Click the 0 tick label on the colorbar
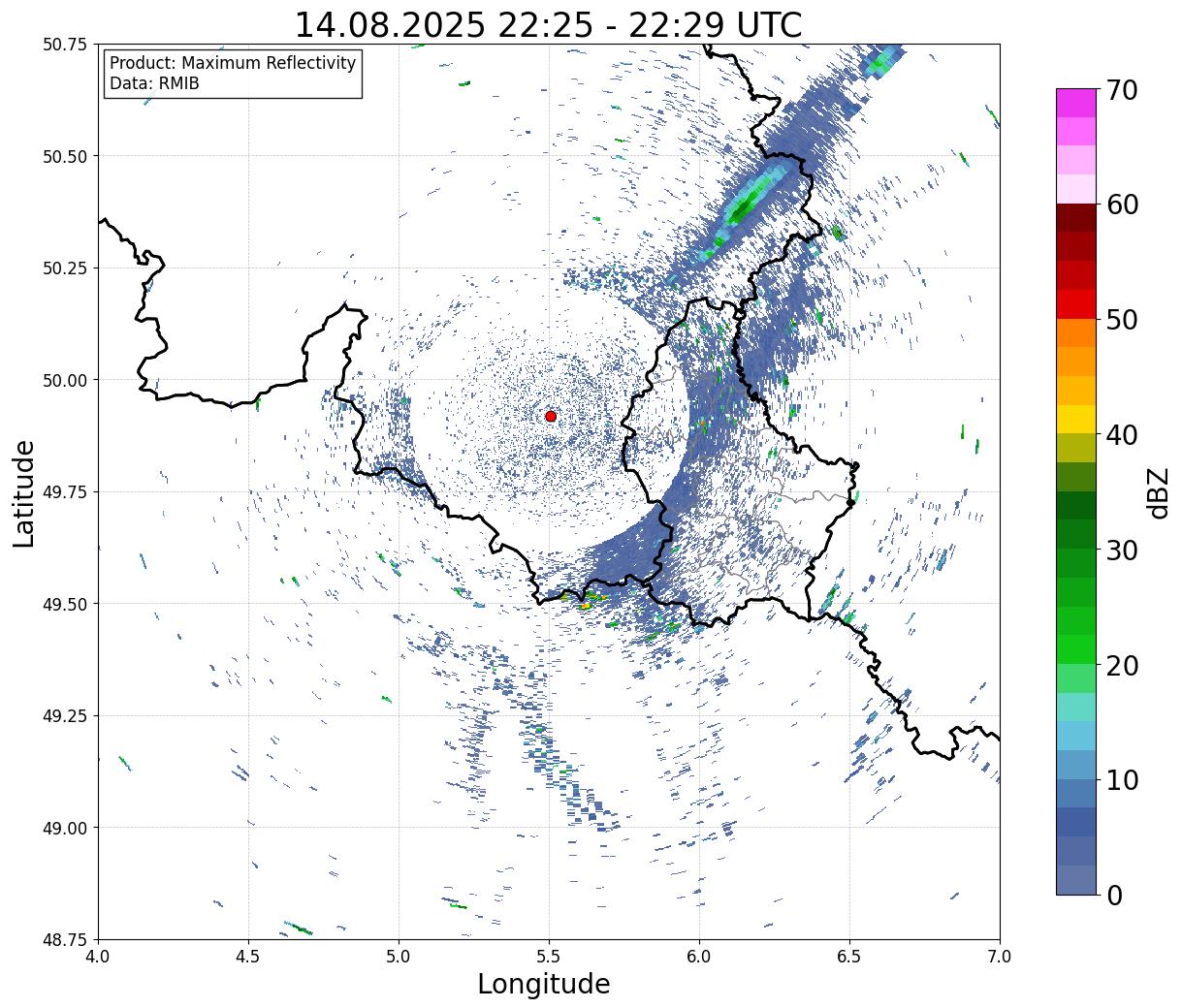Image resolution: width=1182 pixels, height=1008 pixels. 1113,896
